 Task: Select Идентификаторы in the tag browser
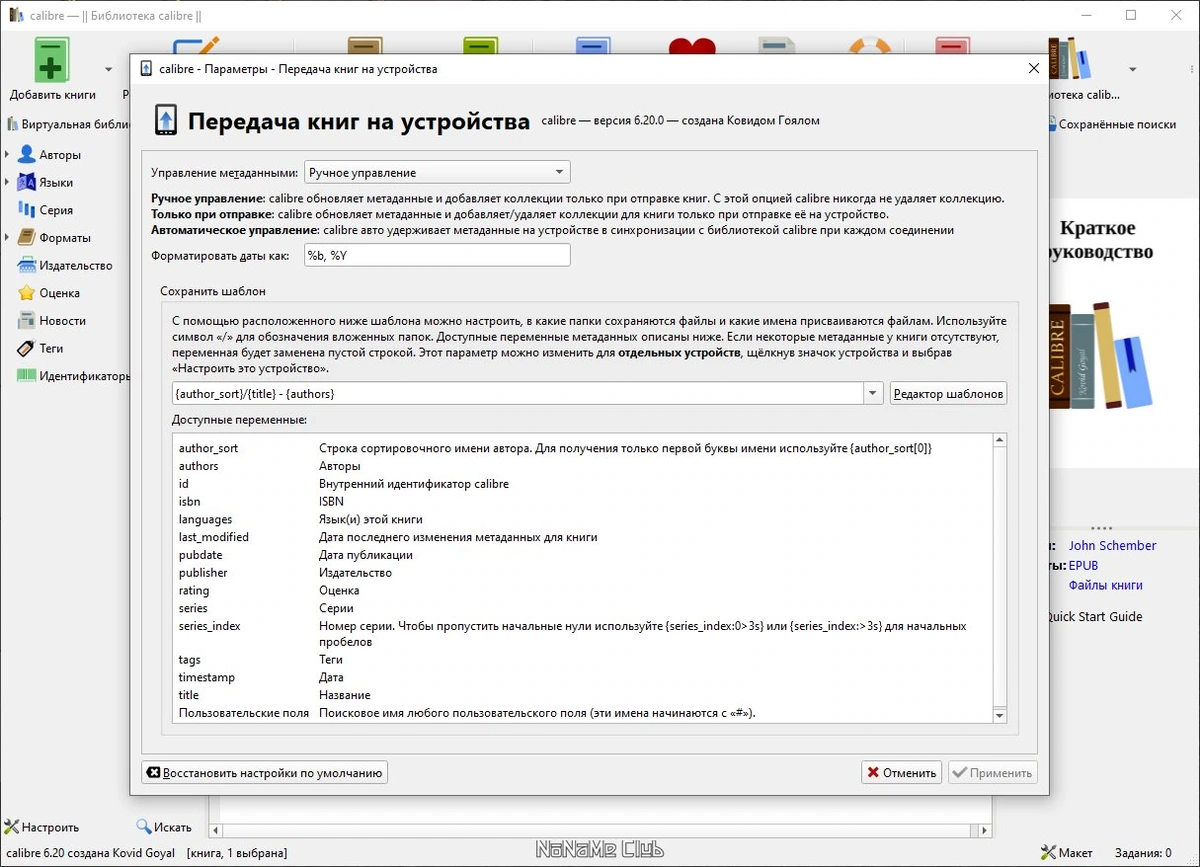[73, 376]
